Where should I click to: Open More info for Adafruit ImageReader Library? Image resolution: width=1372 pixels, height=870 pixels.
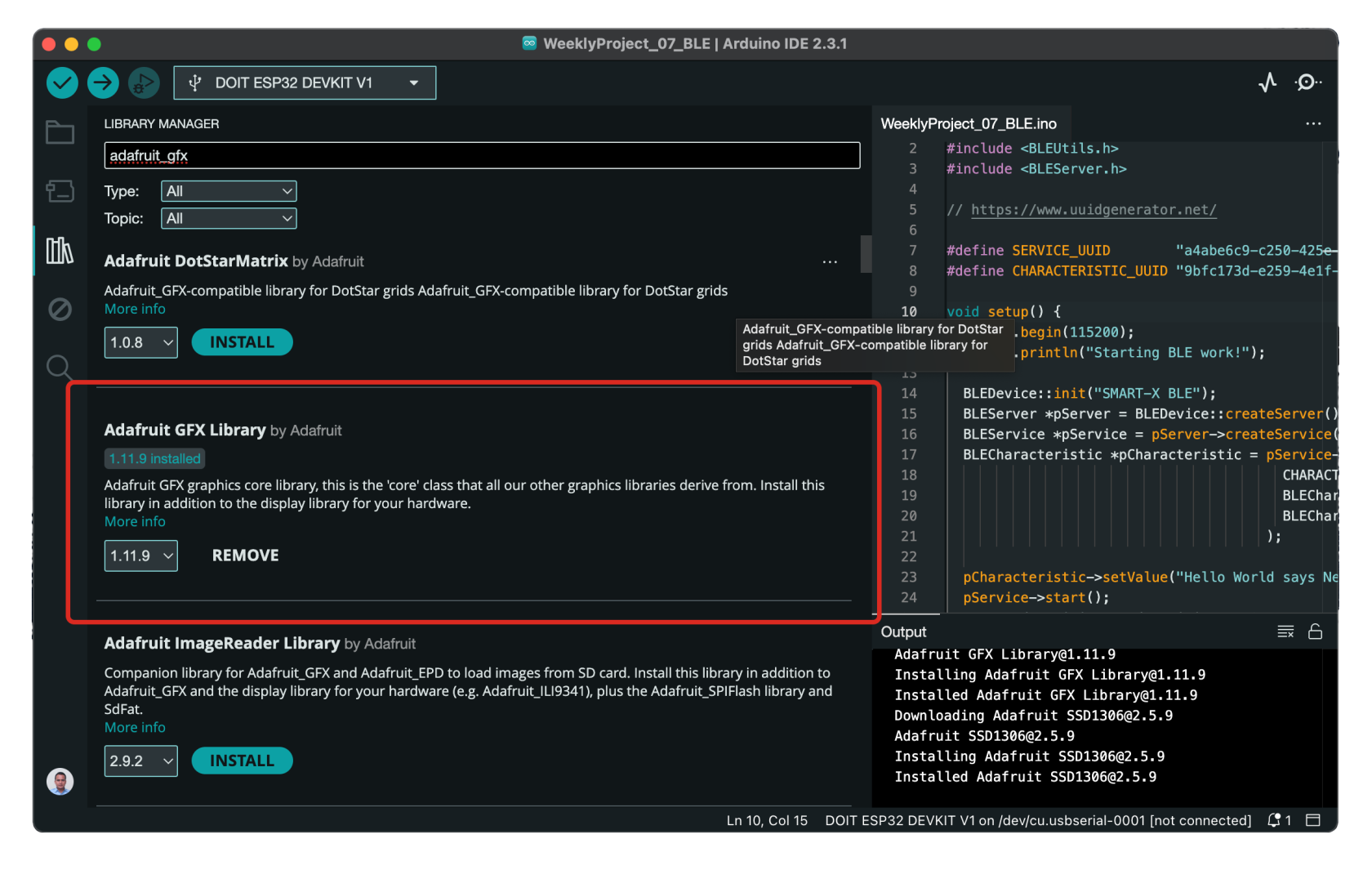click(135, 727)
